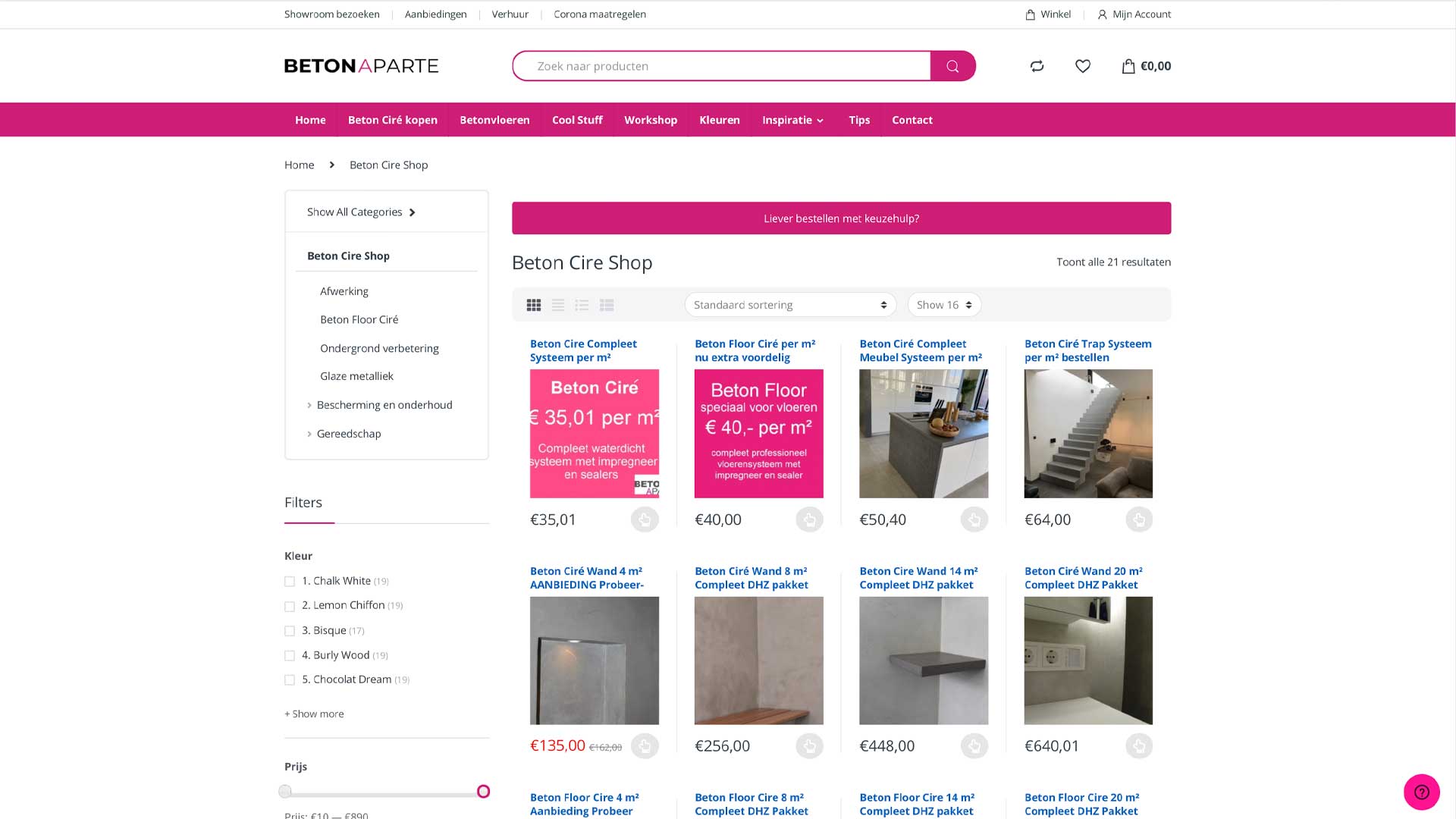Switch to list view layout
This screenshot has width=1456, height=819.
pyautogui.click(x=557, y=304)
